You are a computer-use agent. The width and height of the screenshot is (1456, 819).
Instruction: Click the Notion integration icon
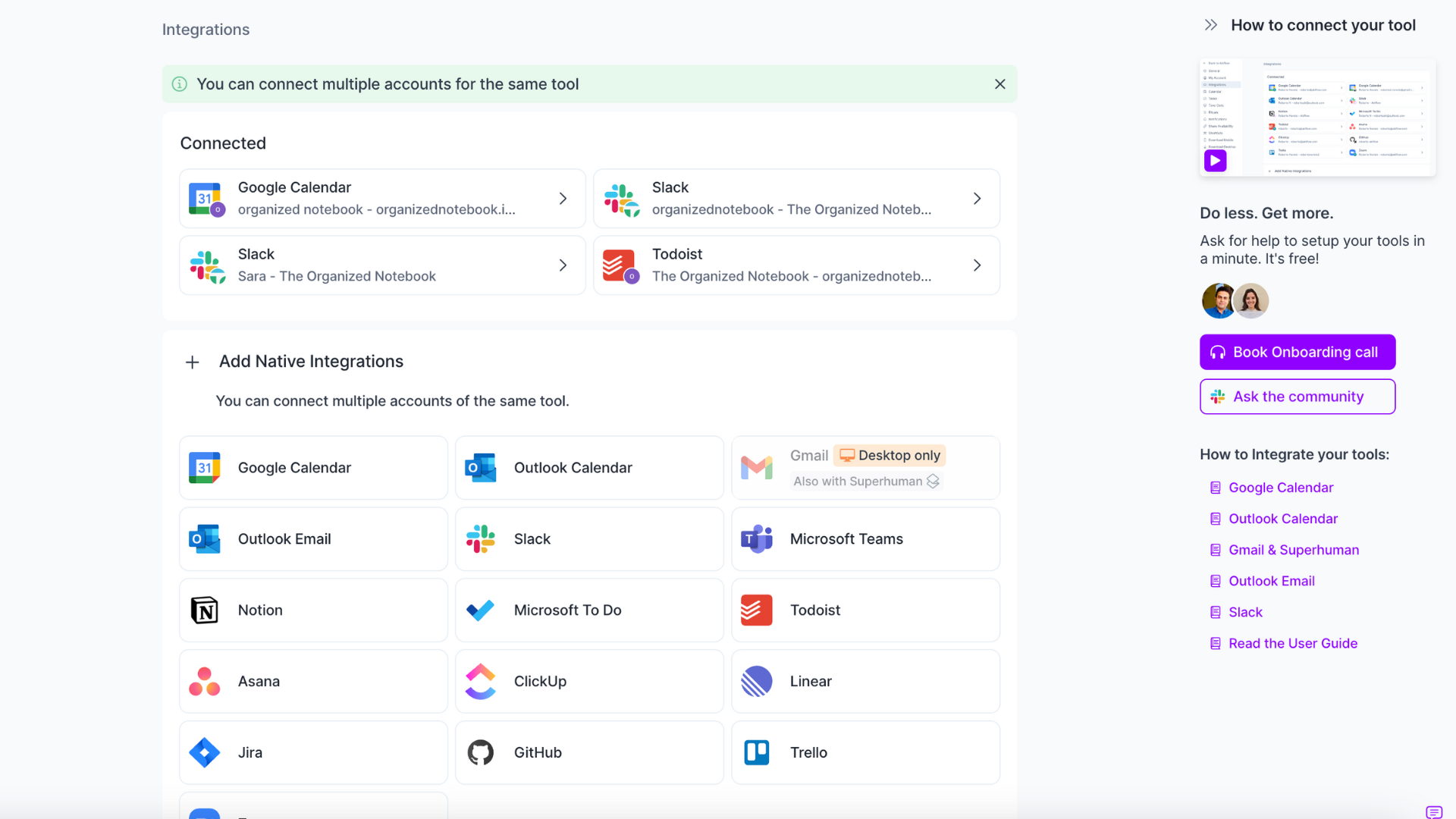(x=204, y=610)
